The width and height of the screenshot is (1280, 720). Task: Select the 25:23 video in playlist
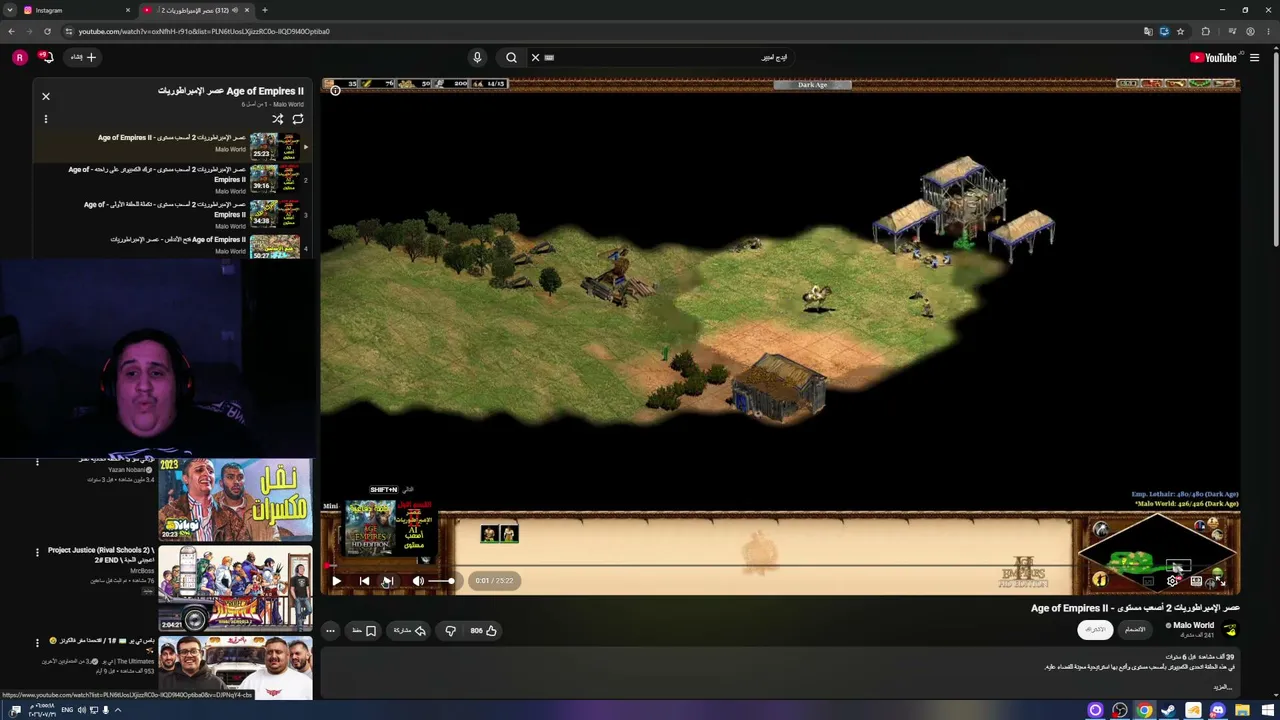[173, 147]
